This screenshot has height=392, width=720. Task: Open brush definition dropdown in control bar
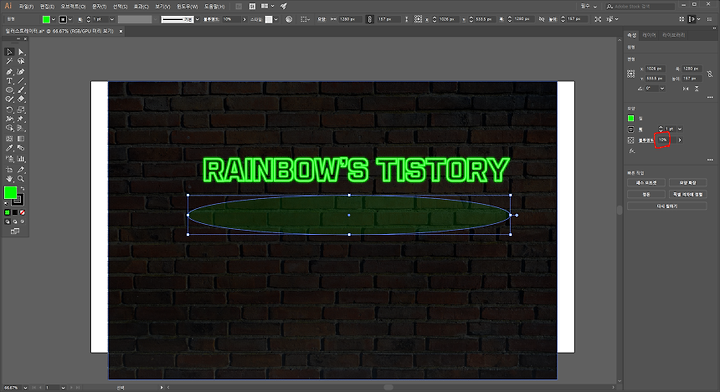[x=197, y=19]
